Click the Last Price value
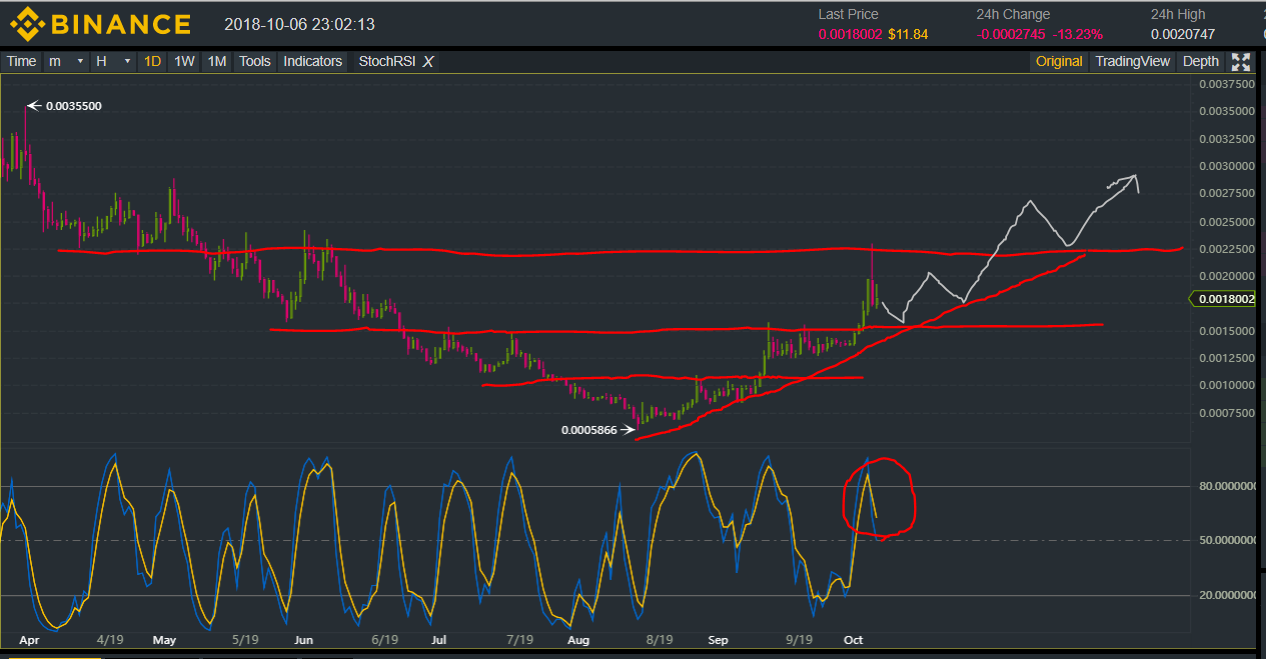 coord(849,34)
